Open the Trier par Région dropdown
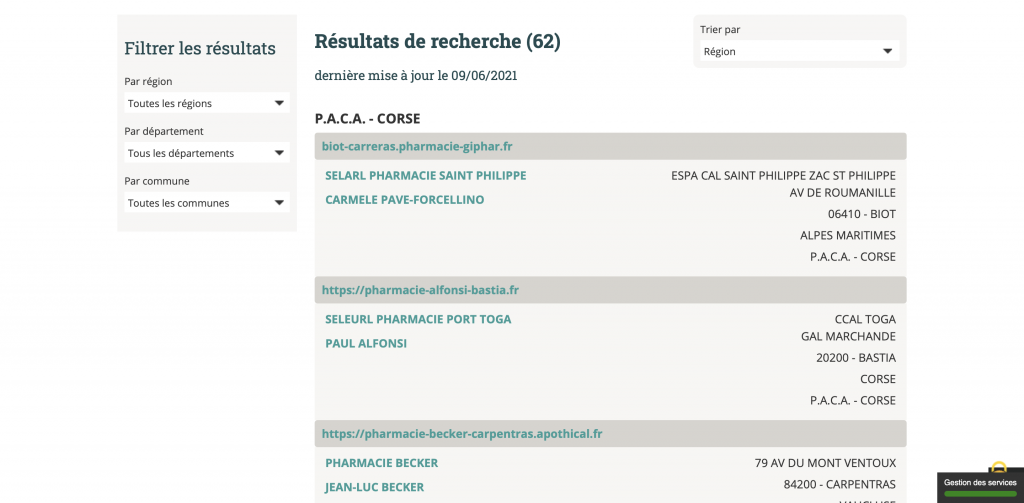Viewport: 1024px width, 503px height. click(799, 51)
